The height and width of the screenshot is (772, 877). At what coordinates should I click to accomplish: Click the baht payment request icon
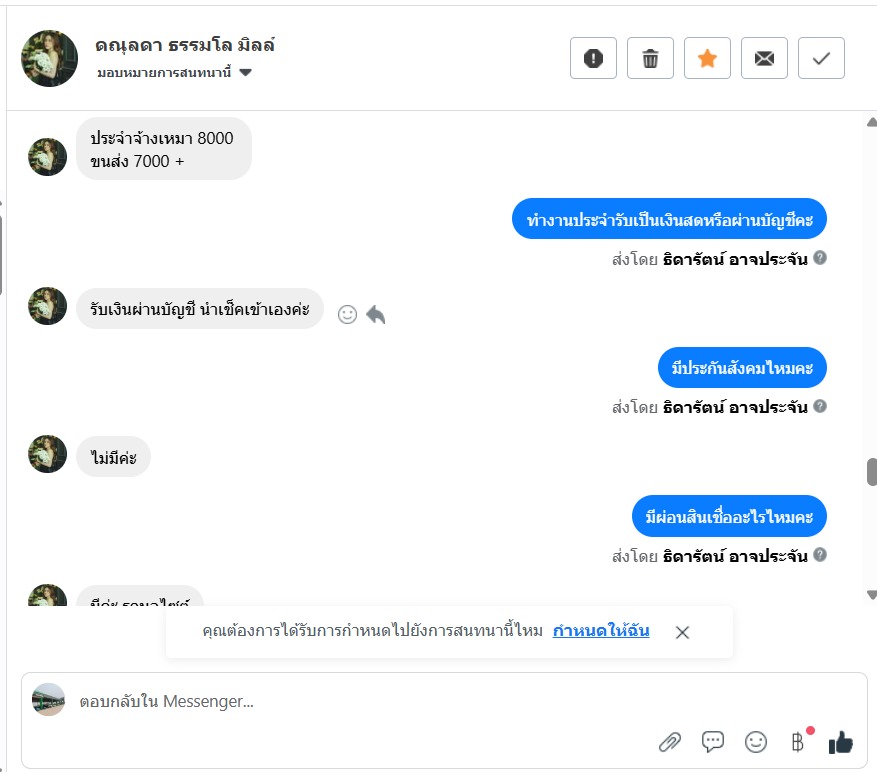coord(799,742)
